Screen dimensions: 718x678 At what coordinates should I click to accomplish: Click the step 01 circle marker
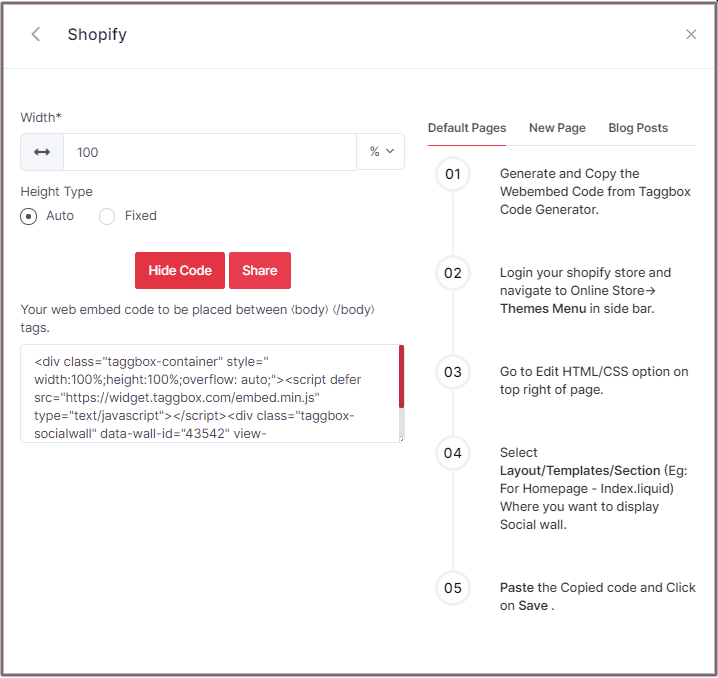(453, 174)
